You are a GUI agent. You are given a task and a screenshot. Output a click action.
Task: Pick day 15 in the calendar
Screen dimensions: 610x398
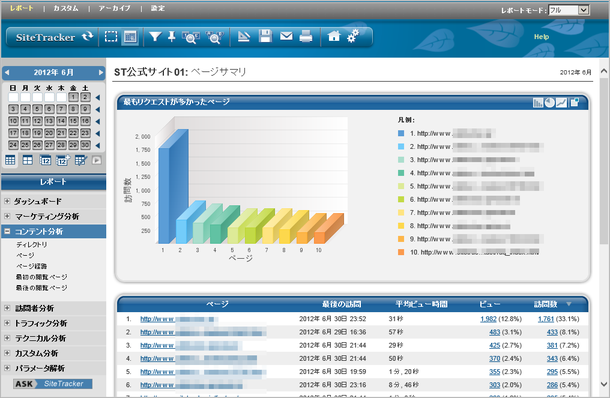pos(73,121)
